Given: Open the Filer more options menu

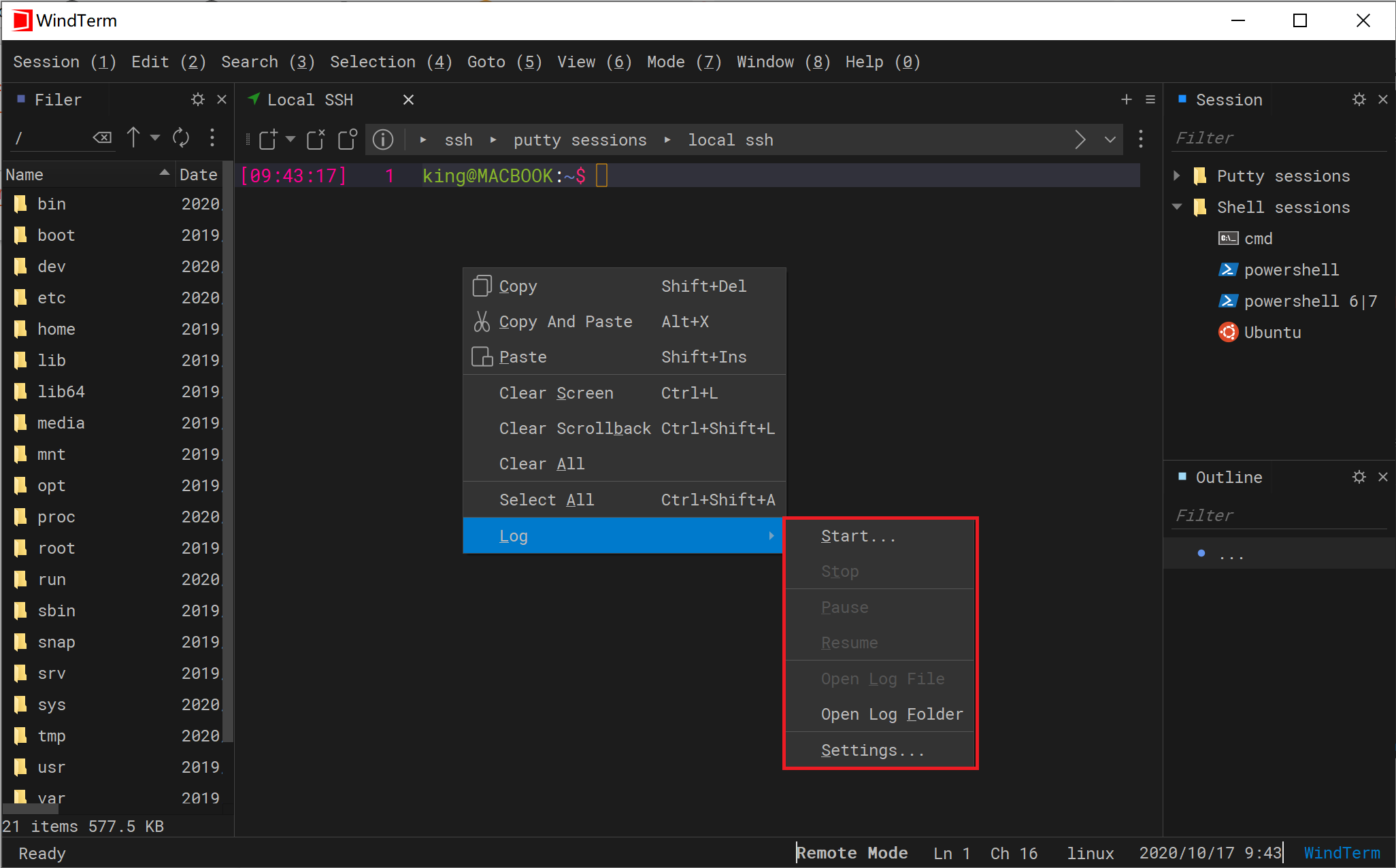Looking at the screenshot, I should pyautogui.click(x=212, y=137).
